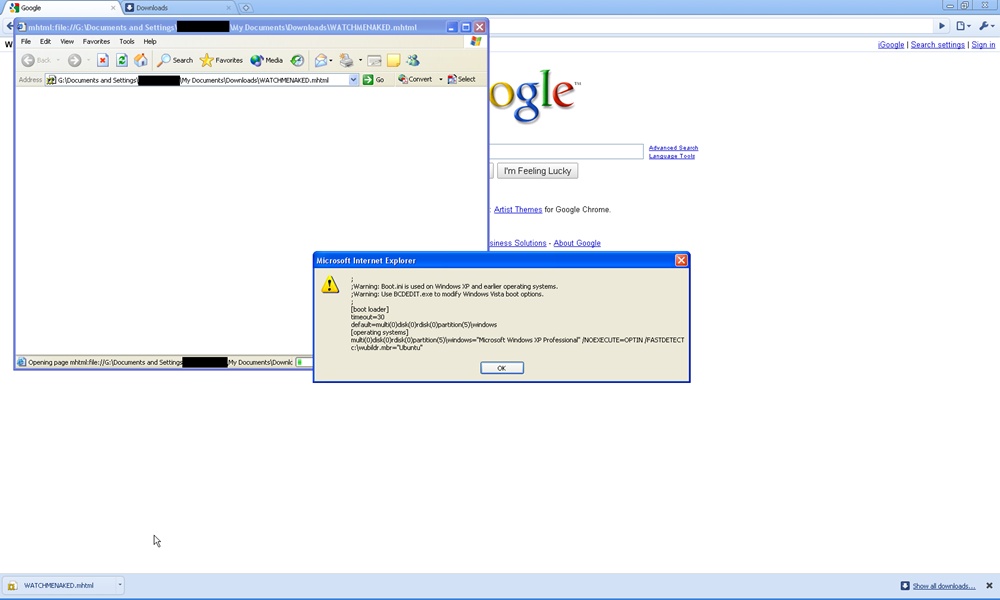
Task: Click the page loading progress bar in IE
Action: [304, 362]
